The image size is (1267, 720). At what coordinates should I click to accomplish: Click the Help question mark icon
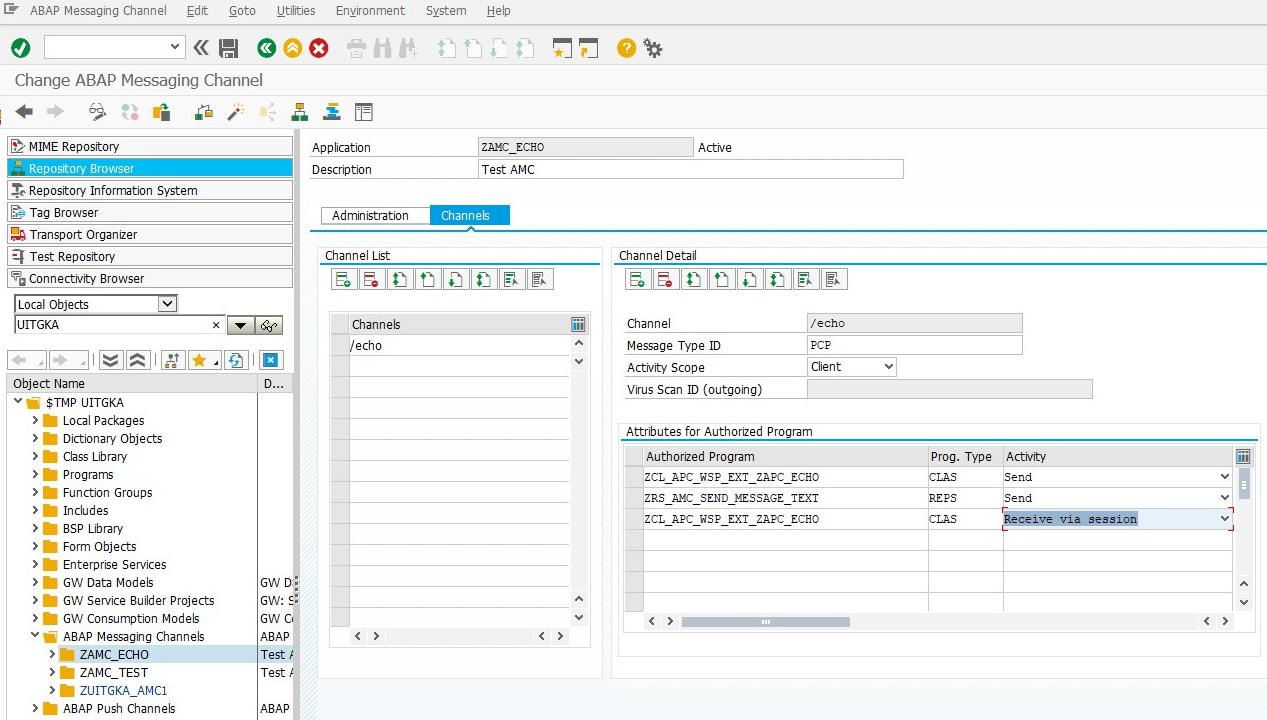(626, 48)
